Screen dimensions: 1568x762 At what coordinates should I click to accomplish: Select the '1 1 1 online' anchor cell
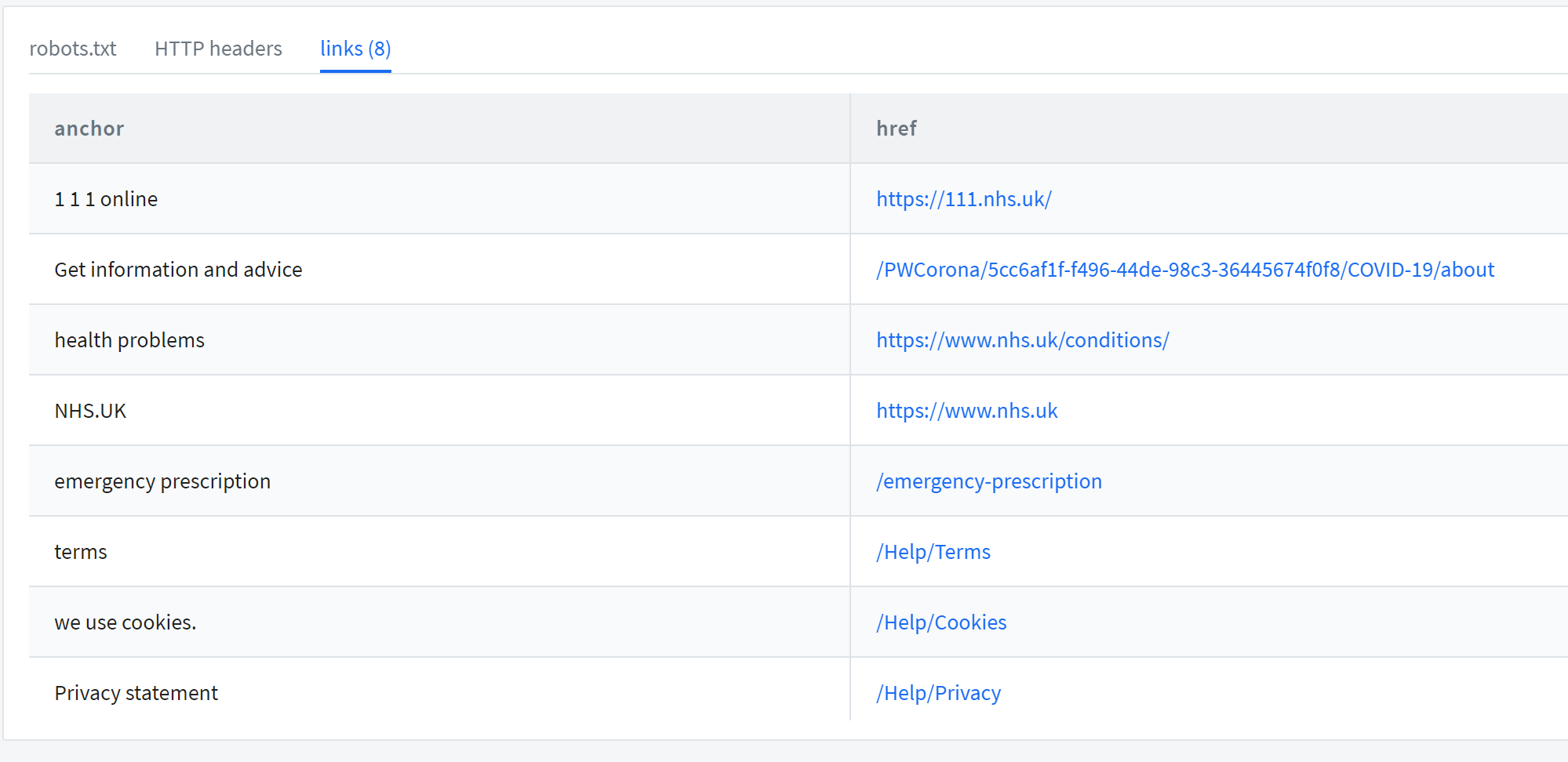click(x=105, y=198)
